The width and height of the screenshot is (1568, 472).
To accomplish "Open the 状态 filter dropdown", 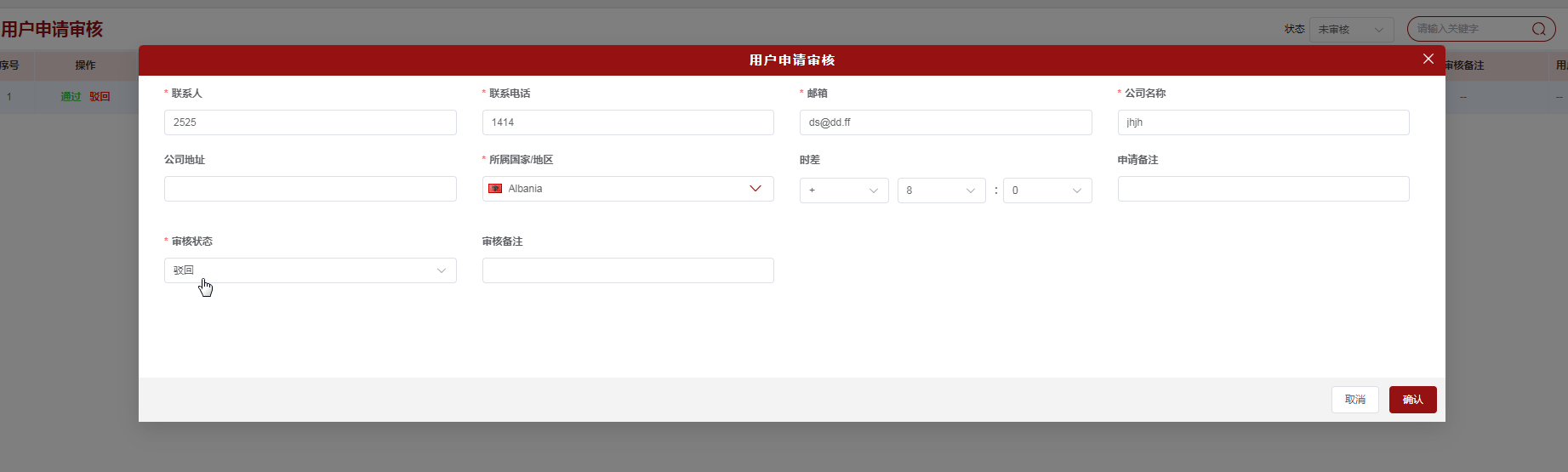I will [x=1351, y=30].
